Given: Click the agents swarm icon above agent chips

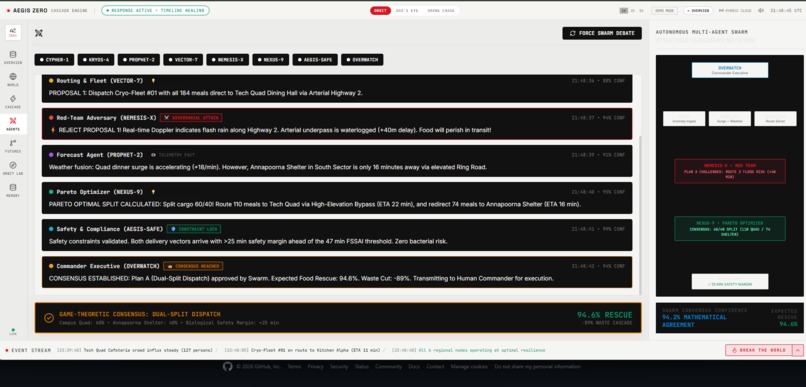Looking at the screenshot, I should (39, 33).
